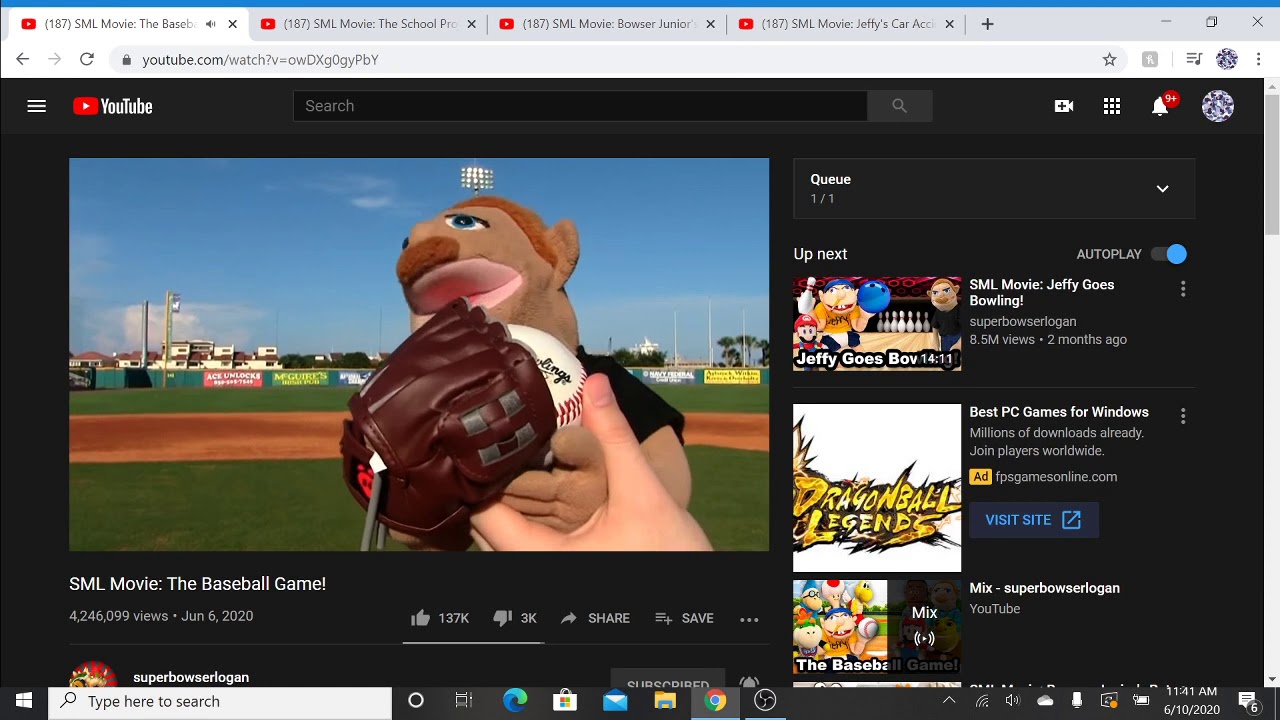Open Mail app from the taskbar
Image resolution: width=1280 pixels, height=720 pixels.
coord(615,701)
